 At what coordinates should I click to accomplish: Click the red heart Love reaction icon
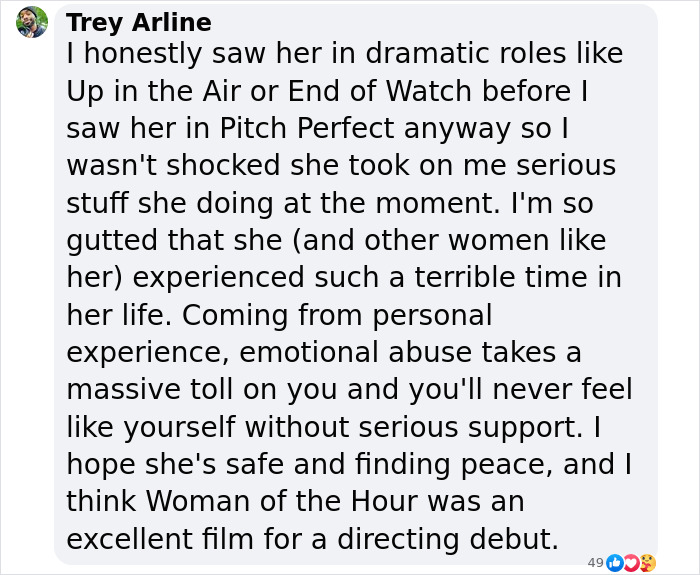pyautogui.click(x=630, y=562)
